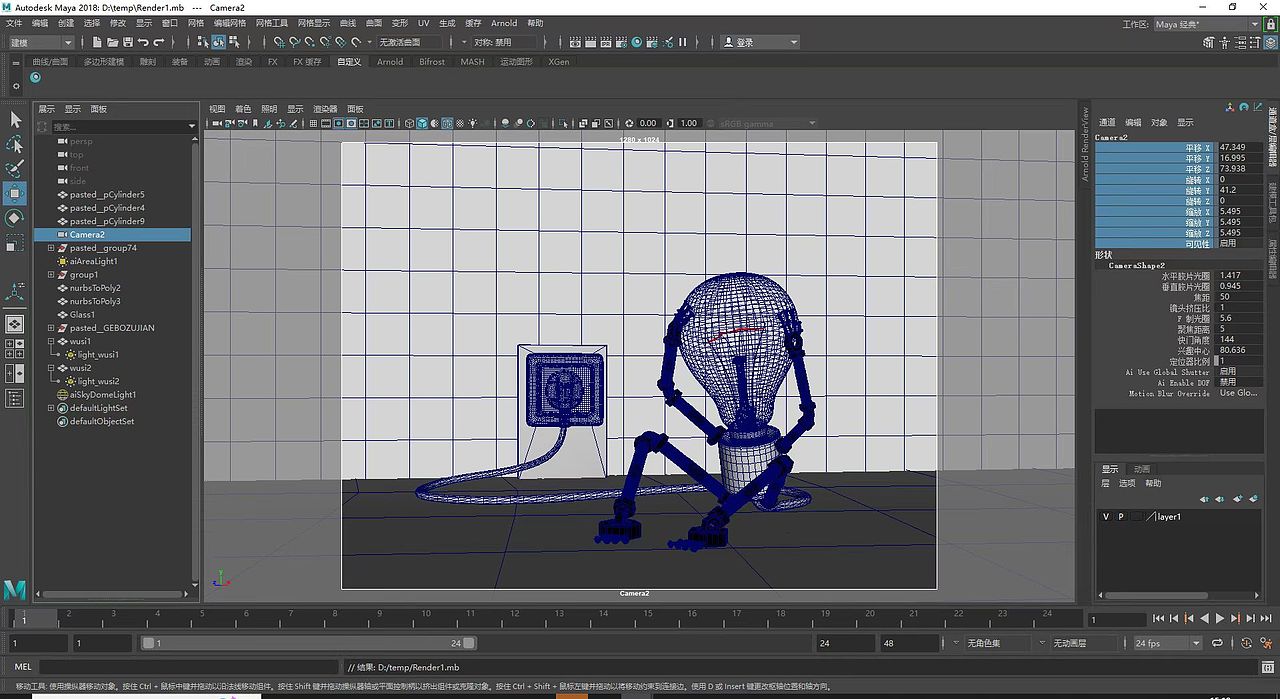Toggle select by hierarchy mode
Screen dimensions: 1280x699
[201, 42]
